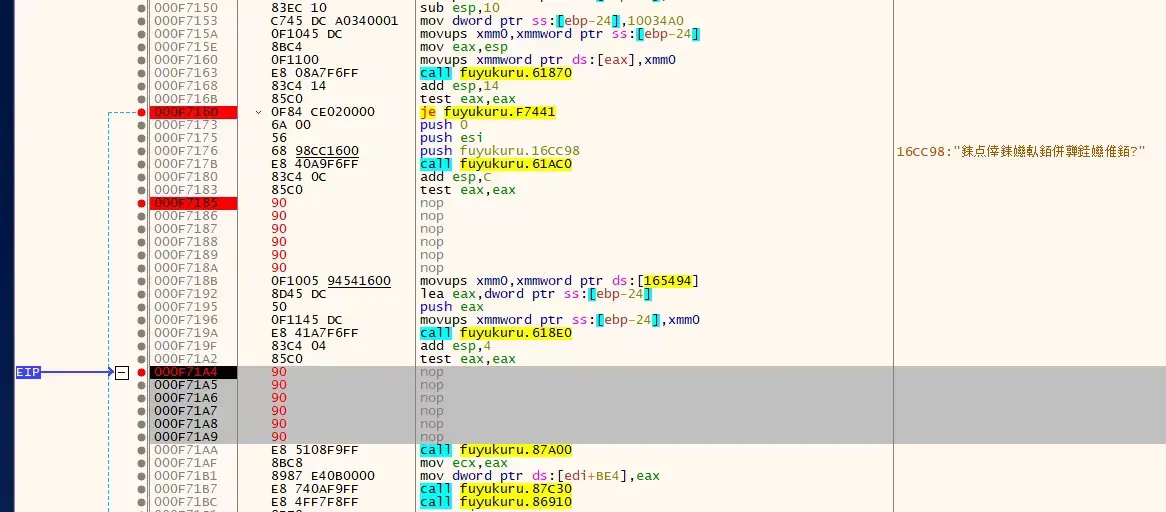
Task: Select address 000F7150 in the address column
Action: 186,8
